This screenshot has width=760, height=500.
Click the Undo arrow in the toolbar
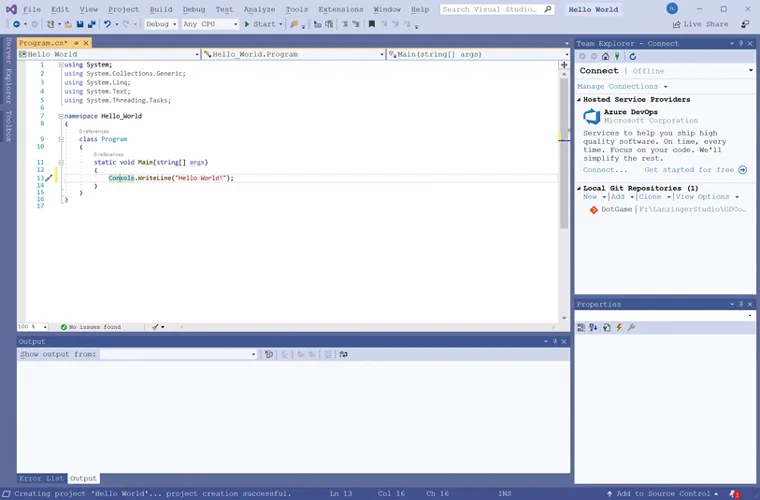coord(107,24)
